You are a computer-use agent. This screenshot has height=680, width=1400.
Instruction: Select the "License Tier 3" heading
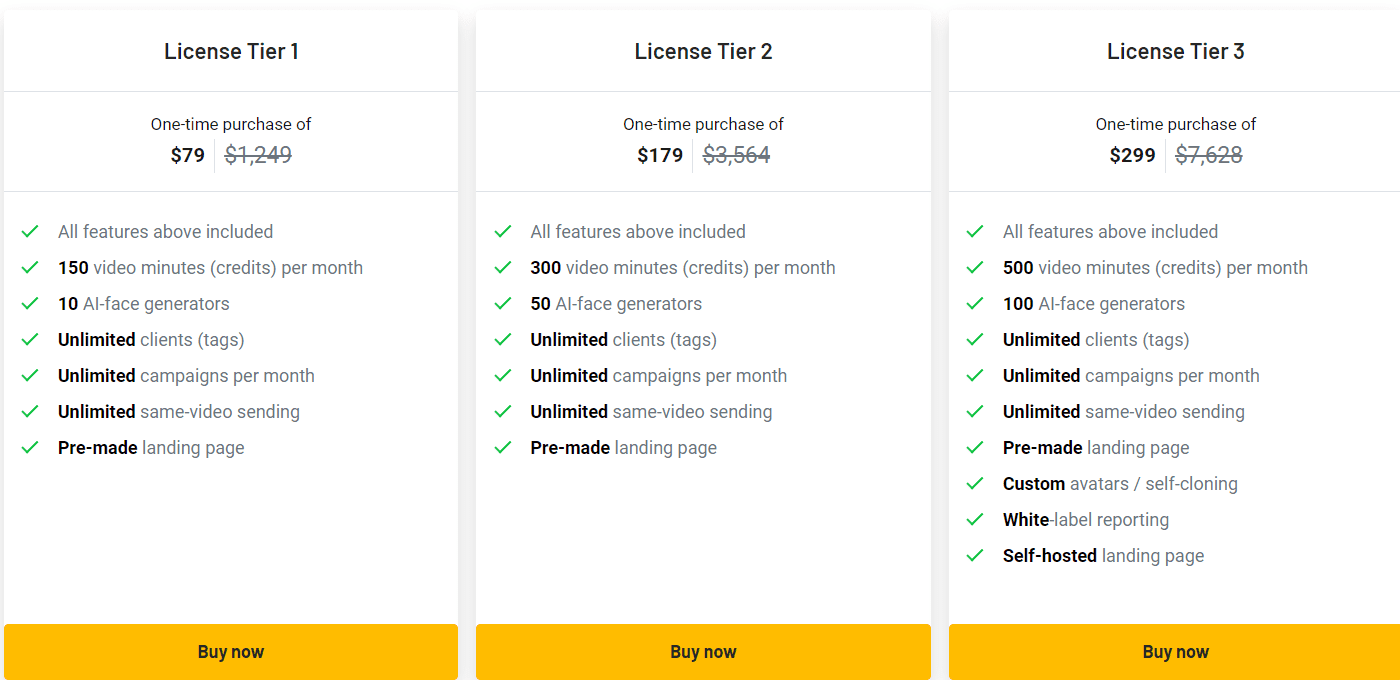click(x=1176, y=51)
